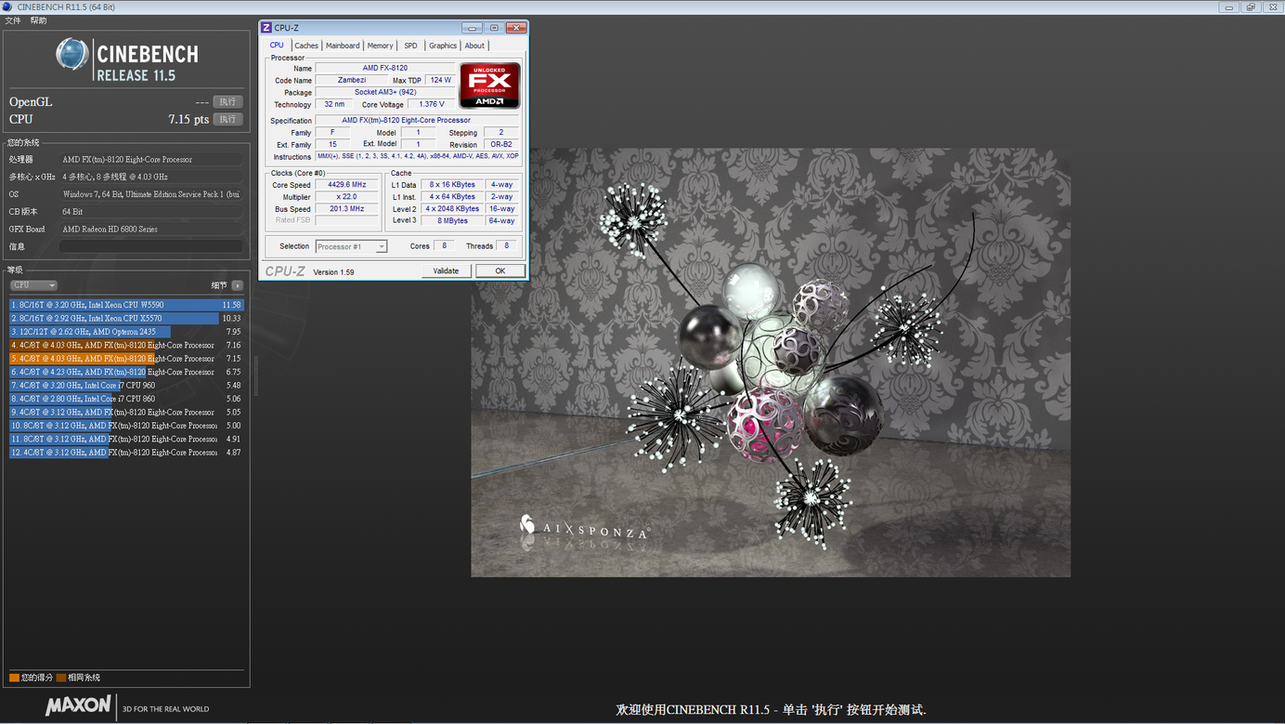Open the 帮助 menu in Cinebench
The height and width of the screenshot is (724, 1285).
click(x=38, y=20)
